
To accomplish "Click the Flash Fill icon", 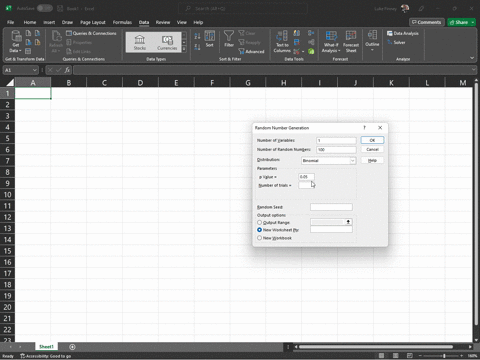I will [x=297, y=33].
